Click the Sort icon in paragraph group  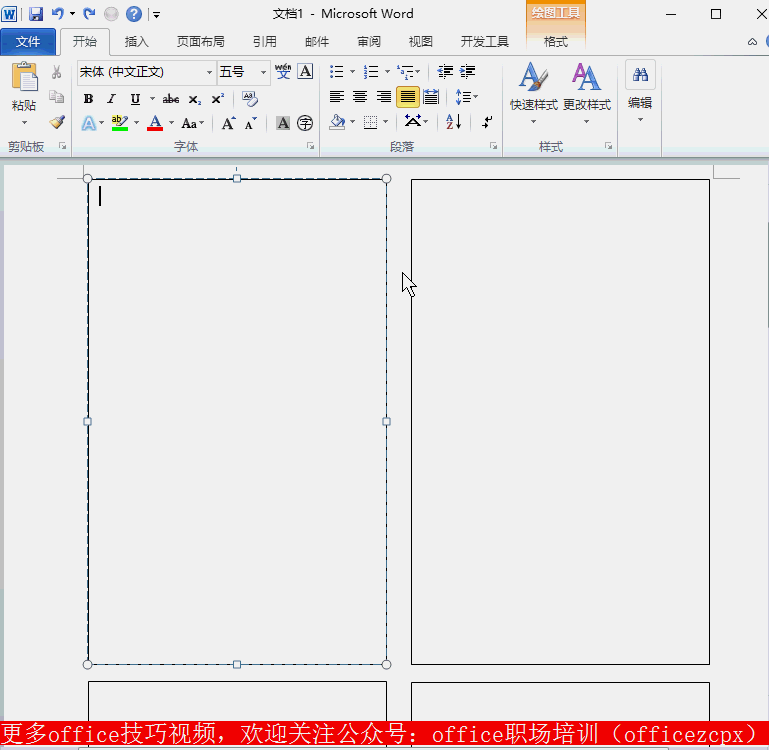point(453,122)
